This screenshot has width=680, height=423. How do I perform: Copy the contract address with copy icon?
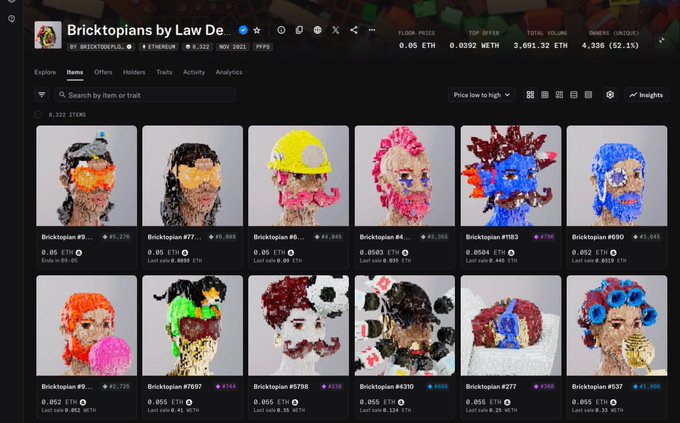click(x=299, y=30)
